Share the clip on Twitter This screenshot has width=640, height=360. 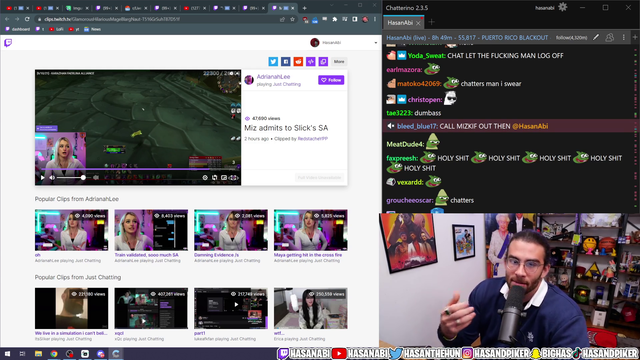273,61
